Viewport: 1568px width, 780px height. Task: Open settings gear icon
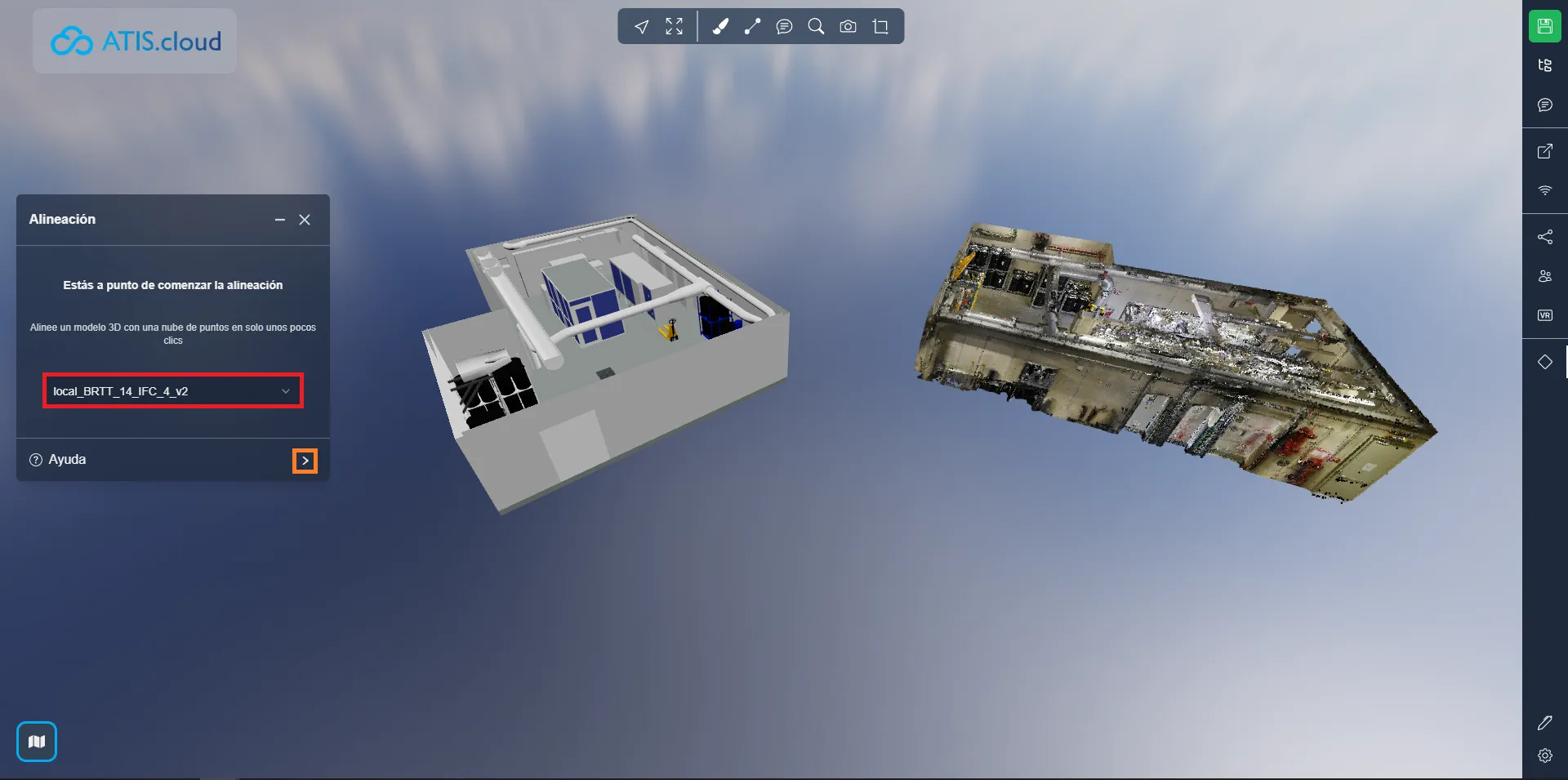pos(1544,755)
